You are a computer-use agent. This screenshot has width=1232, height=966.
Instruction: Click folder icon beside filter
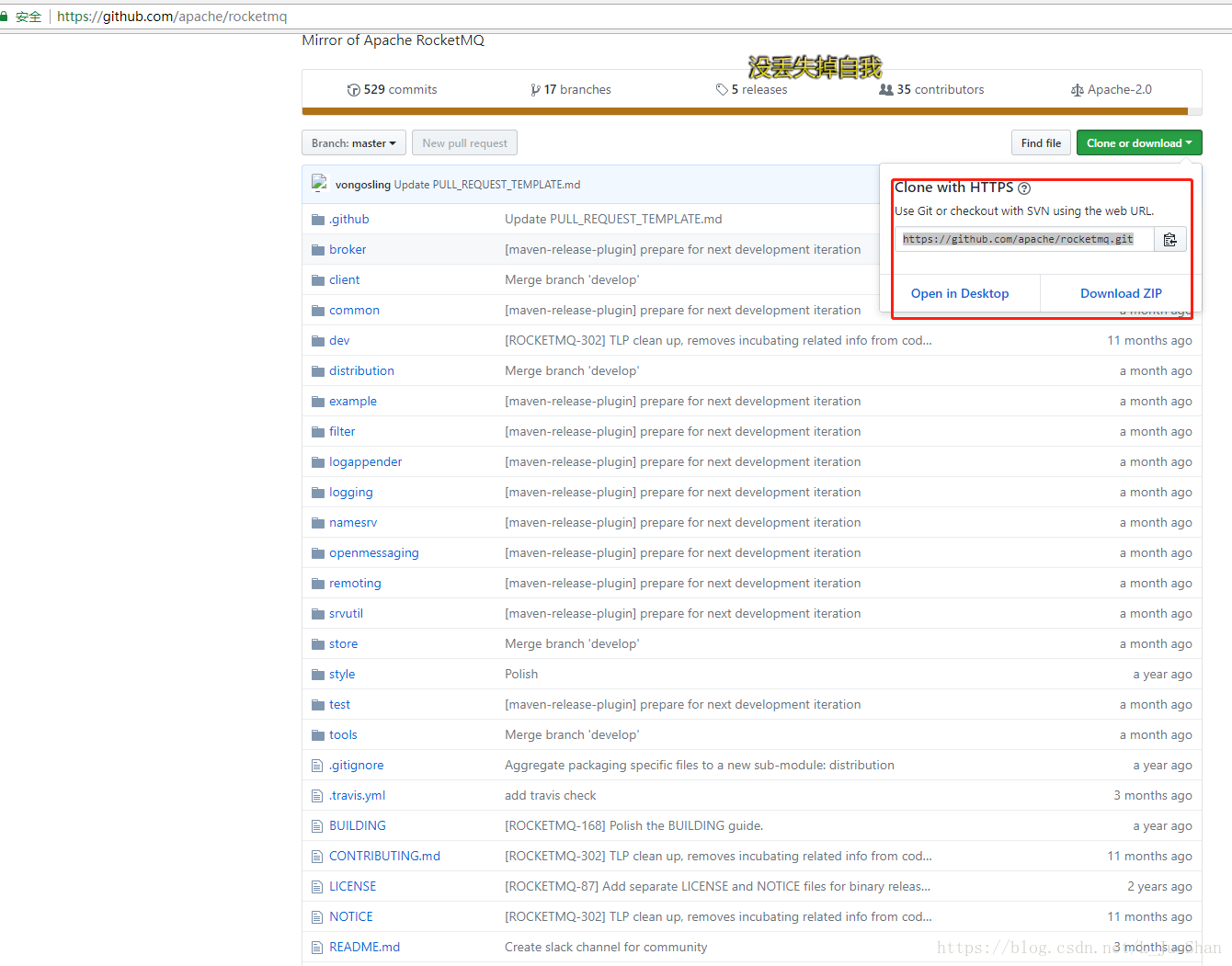click(318, 432)
